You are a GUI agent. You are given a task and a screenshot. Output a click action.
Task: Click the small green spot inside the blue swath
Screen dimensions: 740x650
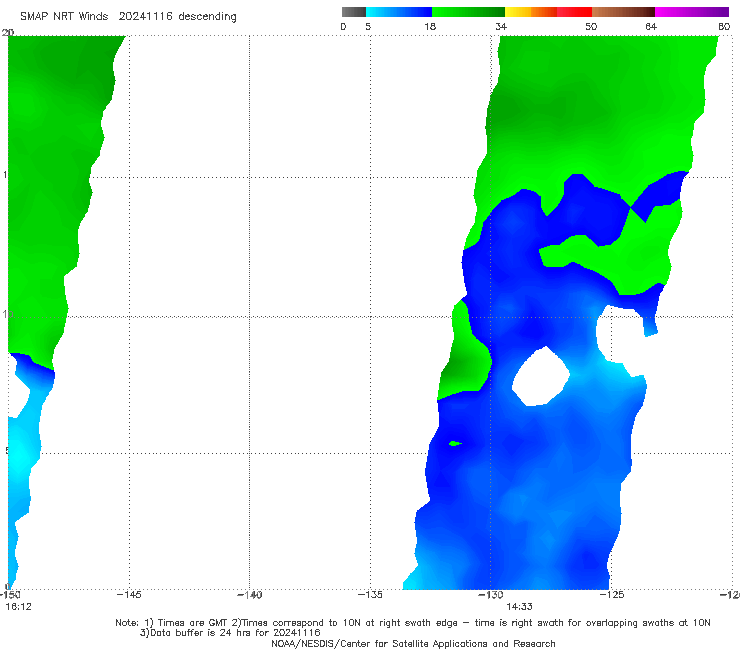click(455, 443)
